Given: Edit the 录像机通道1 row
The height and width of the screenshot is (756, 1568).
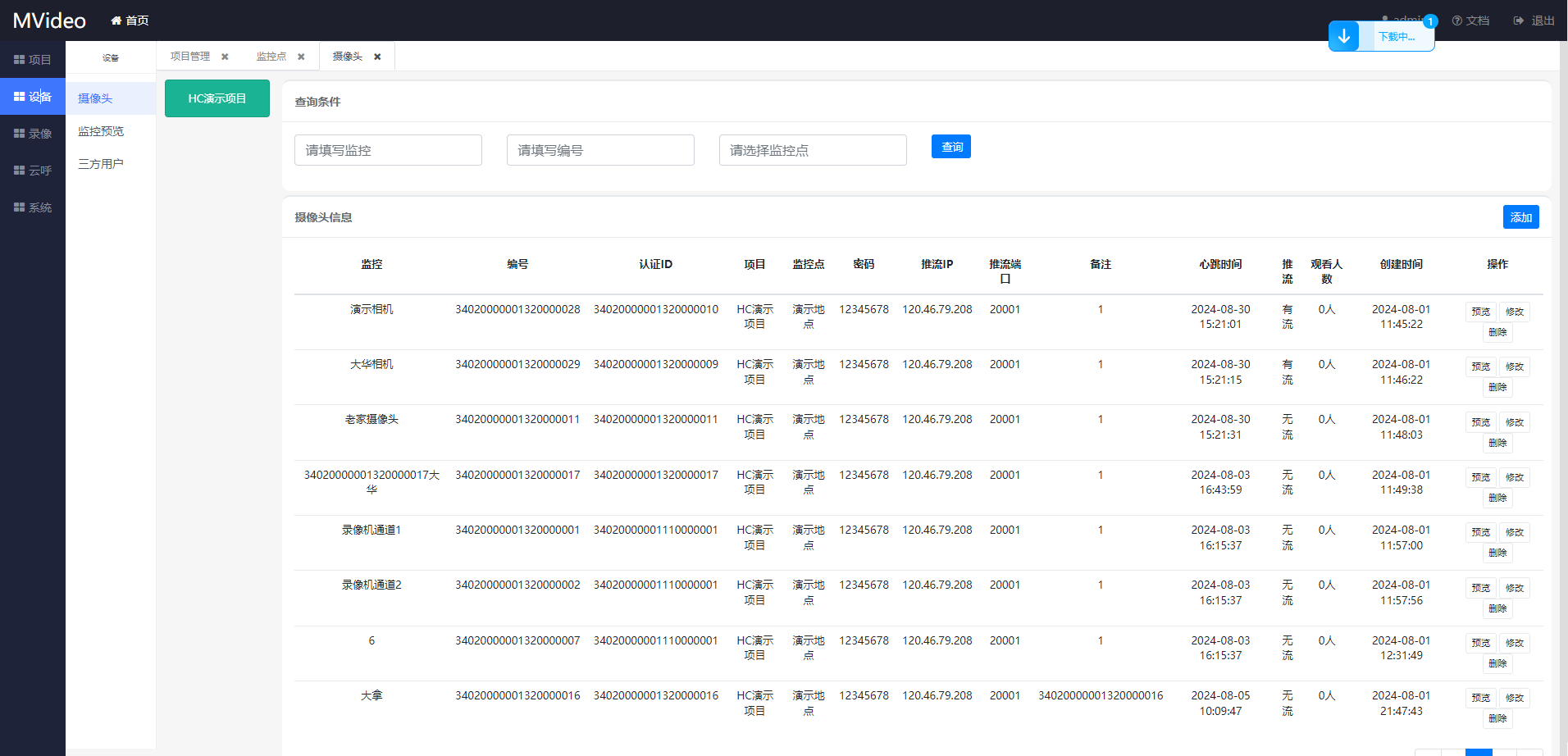Looking at the screenshot, I should [x=1515, y=532].
